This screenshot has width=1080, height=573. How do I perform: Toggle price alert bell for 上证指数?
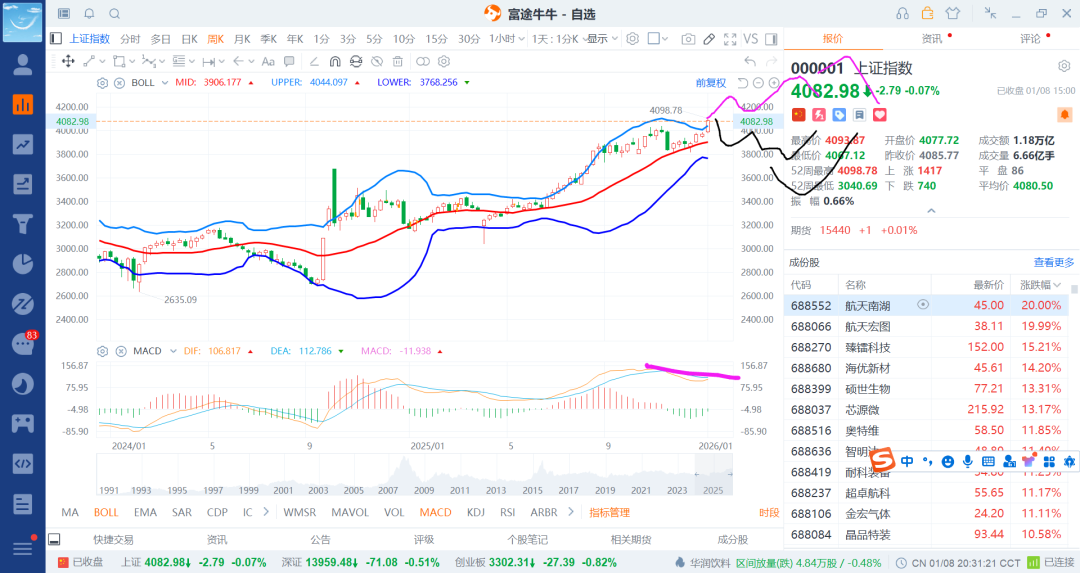[1064, 114]
